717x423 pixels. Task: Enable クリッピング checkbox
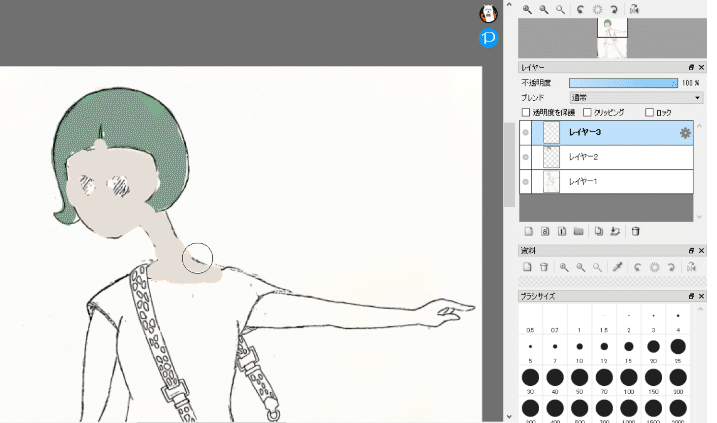pyautogui.click(x=587, y=113)
